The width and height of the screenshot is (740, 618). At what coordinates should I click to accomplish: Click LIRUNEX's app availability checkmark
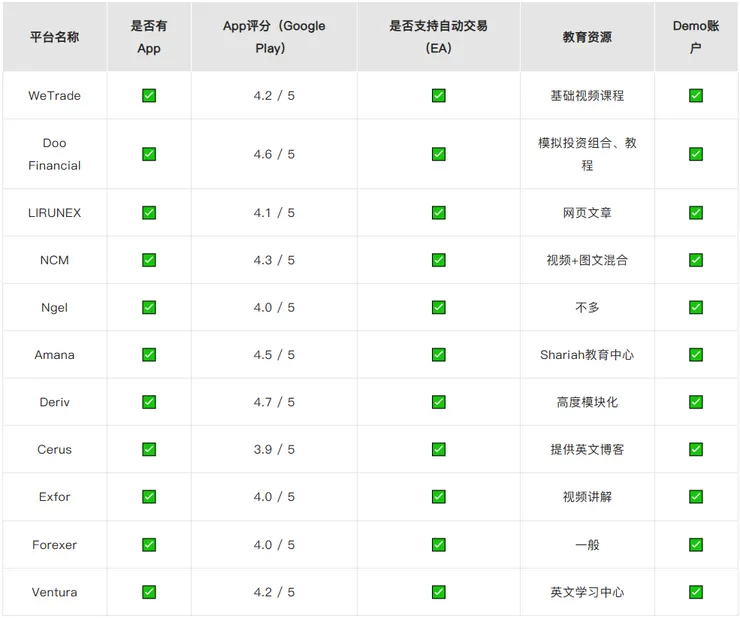point(149,212)
